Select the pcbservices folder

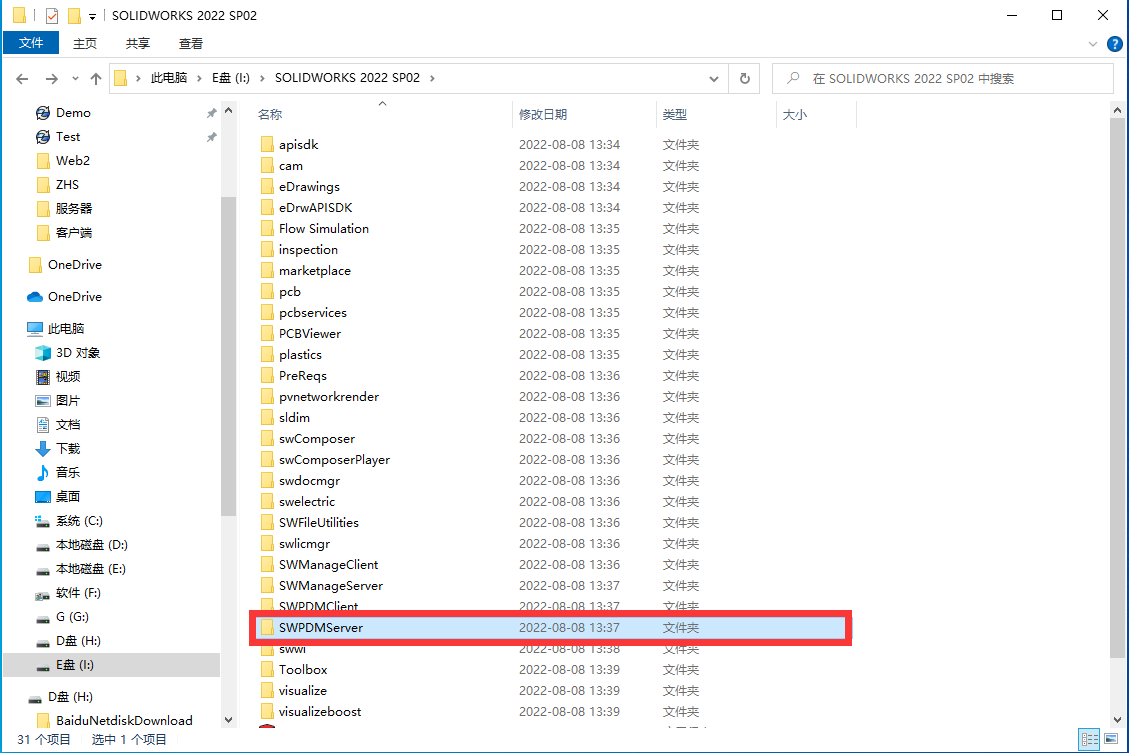312,312
